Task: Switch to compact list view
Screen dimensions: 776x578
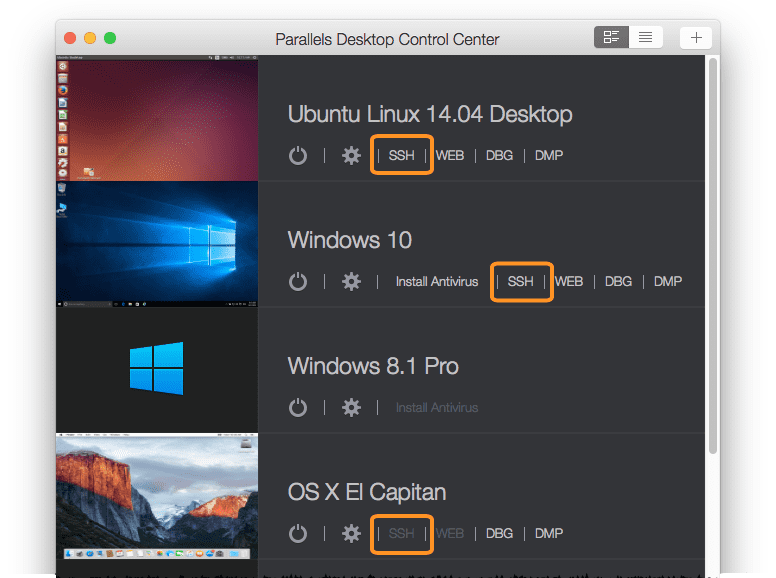Action: (645, 37)
